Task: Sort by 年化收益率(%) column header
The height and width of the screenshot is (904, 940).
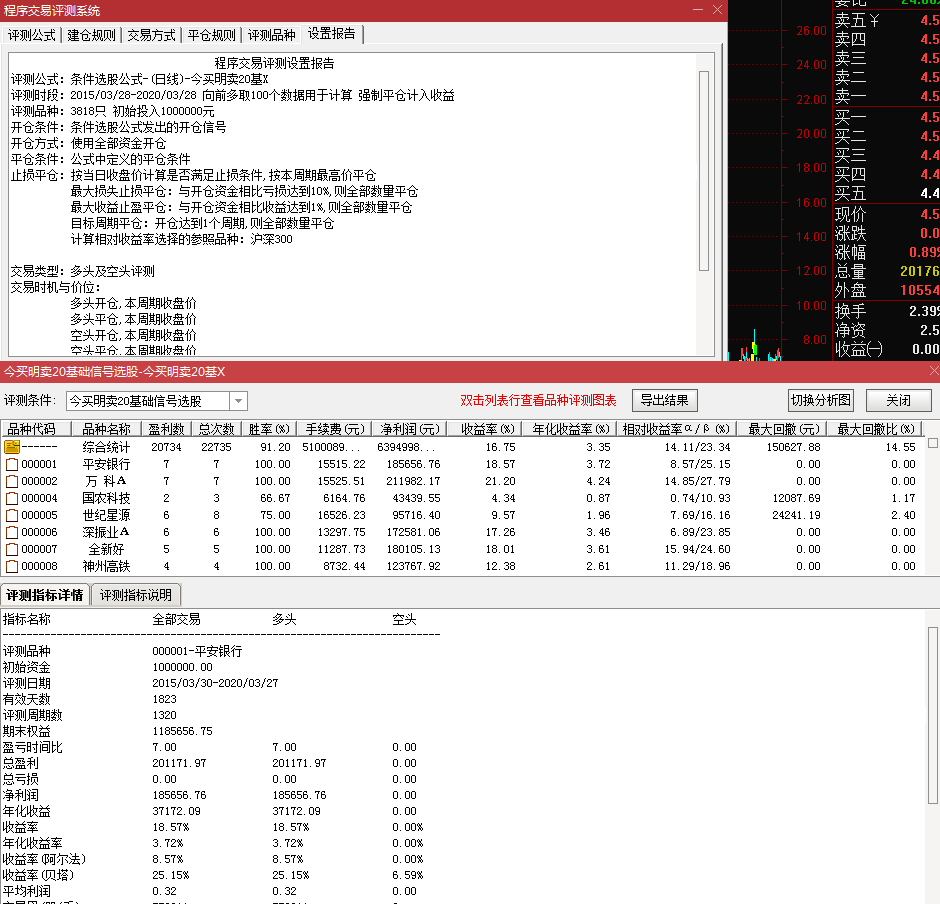Action: pyautogui.click(x=570, y=429)
